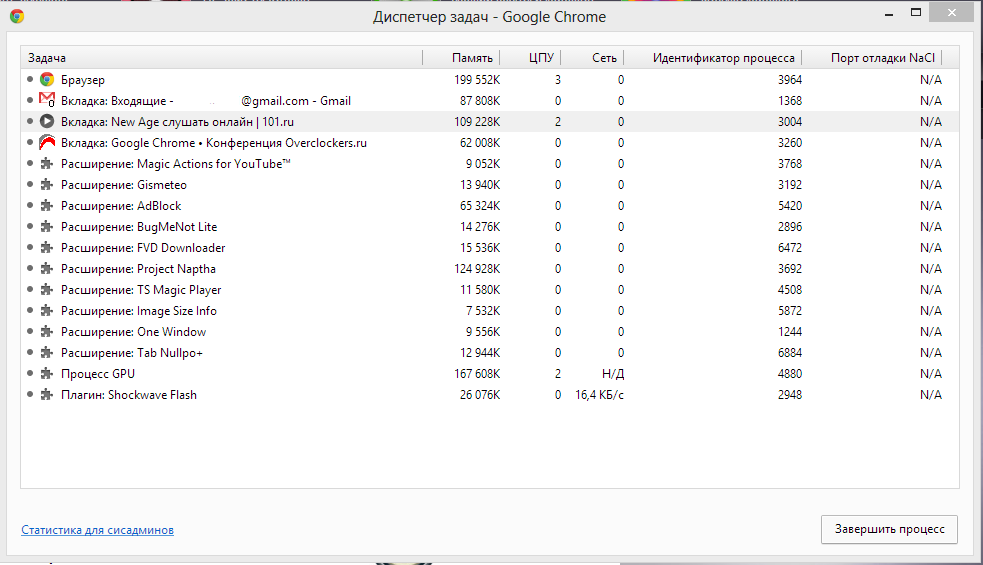Screen dimensions: 983x565
Task: Select the New Age слушать онлайн row
Action: [490, 122]
